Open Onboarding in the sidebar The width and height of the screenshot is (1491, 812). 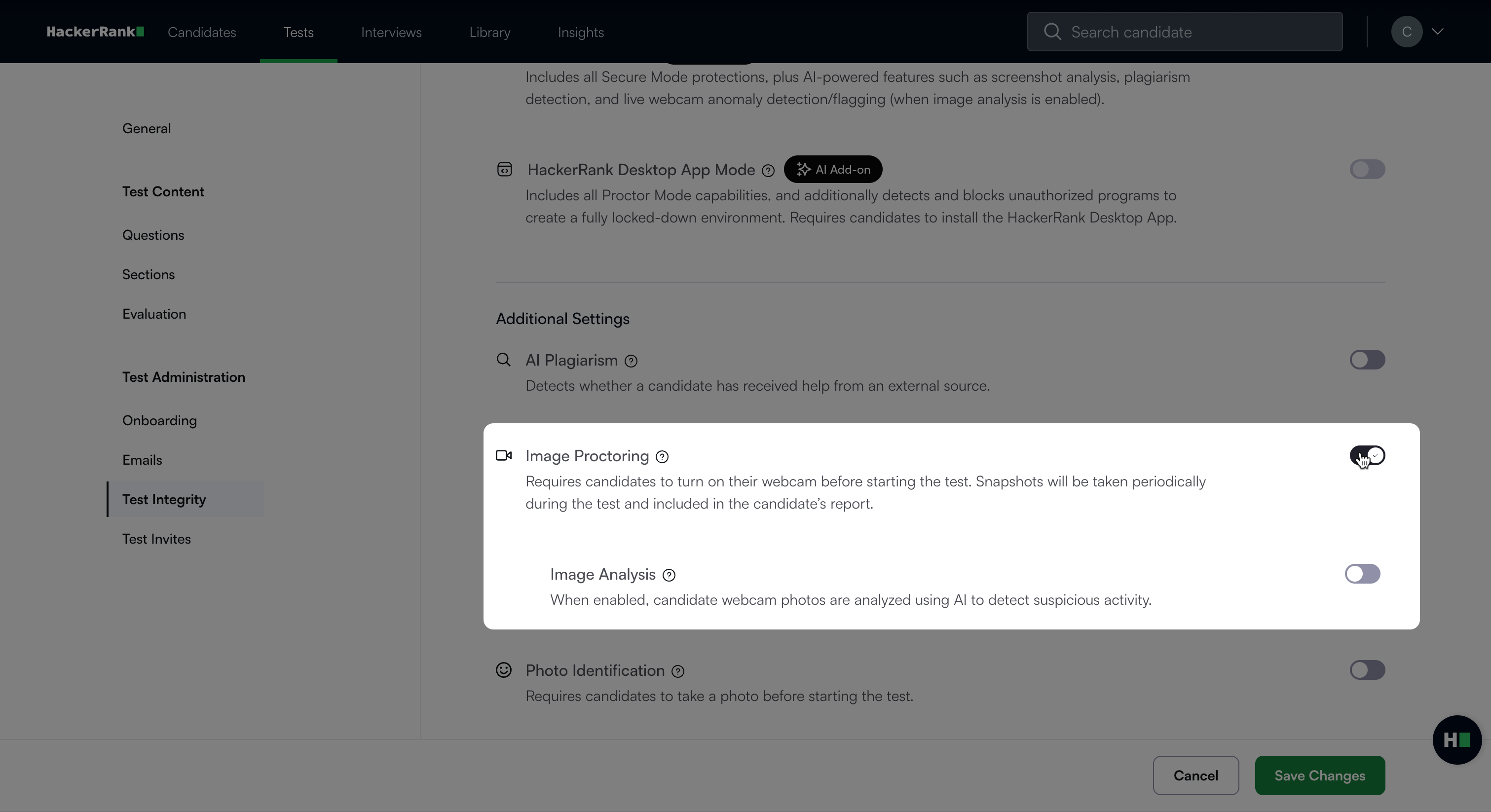159,421
